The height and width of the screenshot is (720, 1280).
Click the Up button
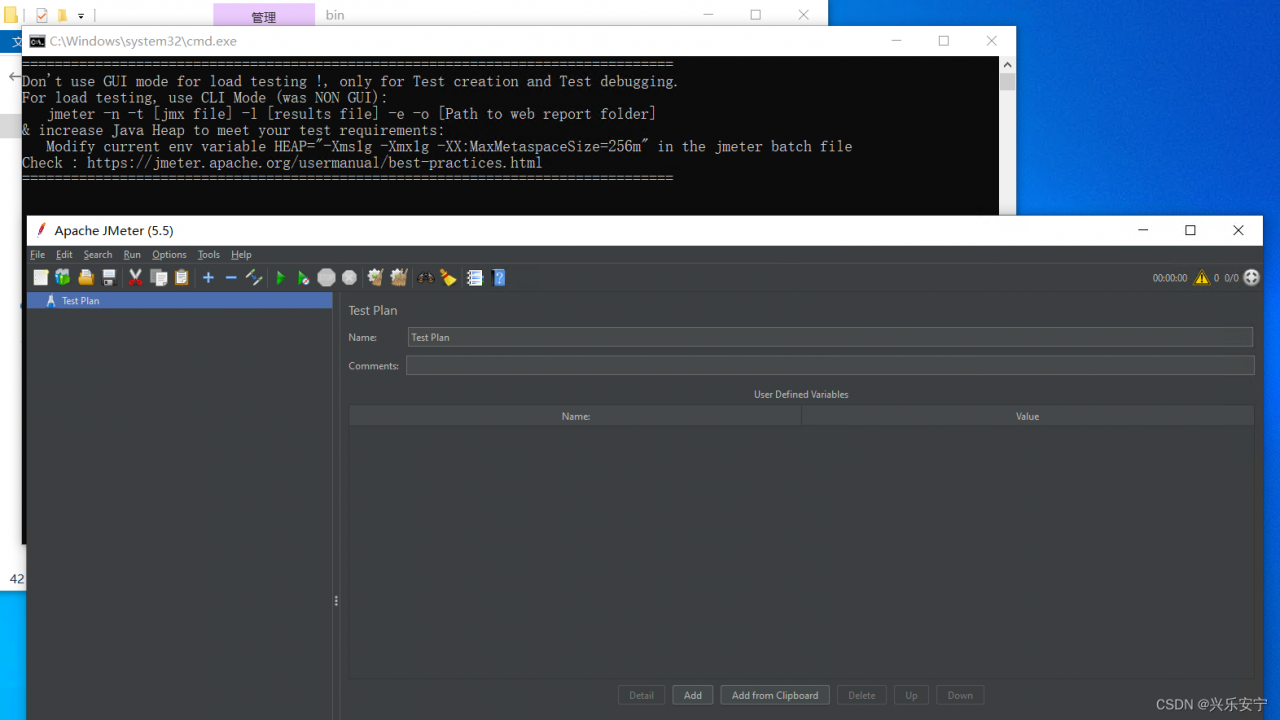(911, 695)
